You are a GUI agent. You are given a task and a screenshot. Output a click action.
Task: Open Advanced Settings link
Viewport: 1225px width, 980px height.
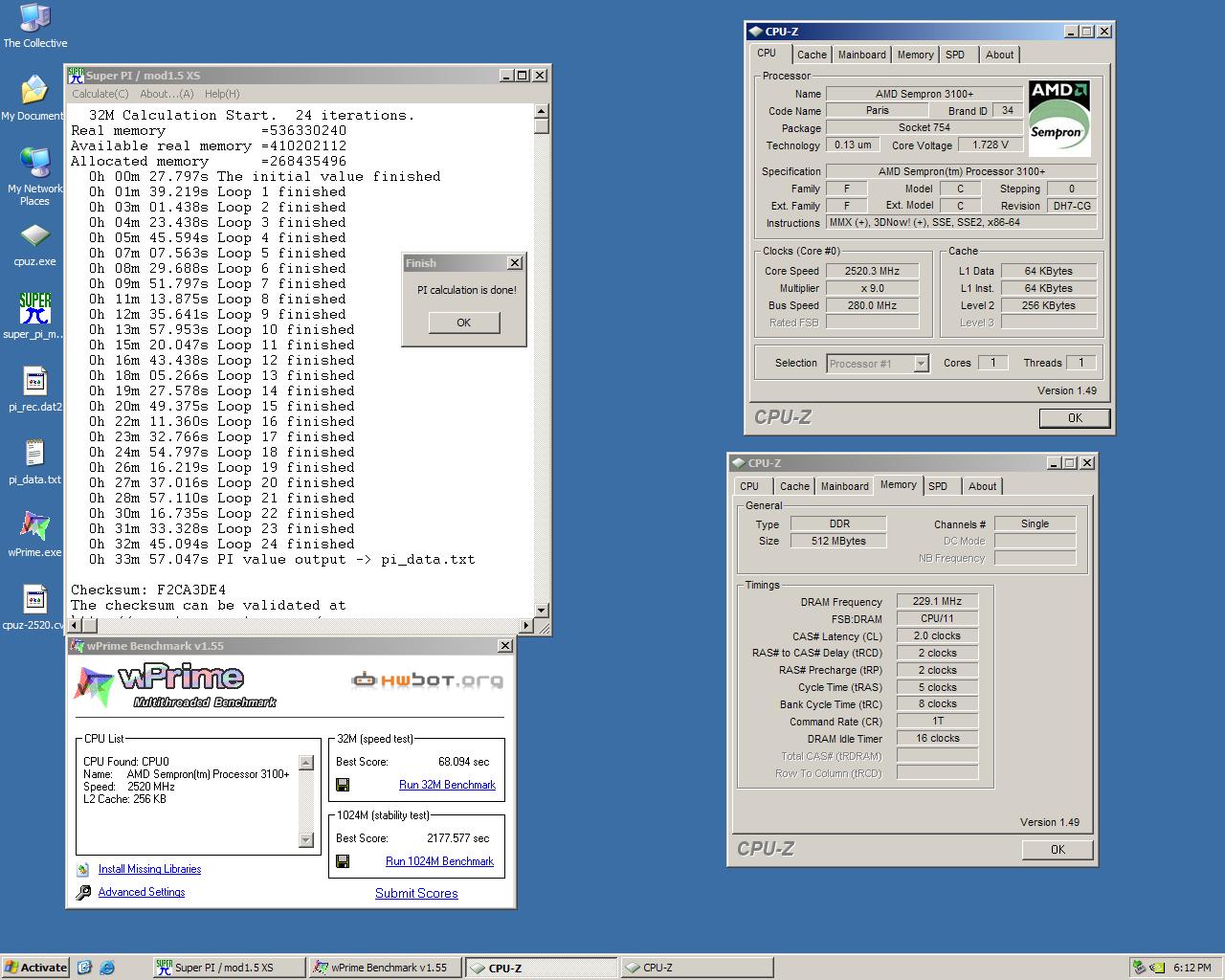pos(142,892)
